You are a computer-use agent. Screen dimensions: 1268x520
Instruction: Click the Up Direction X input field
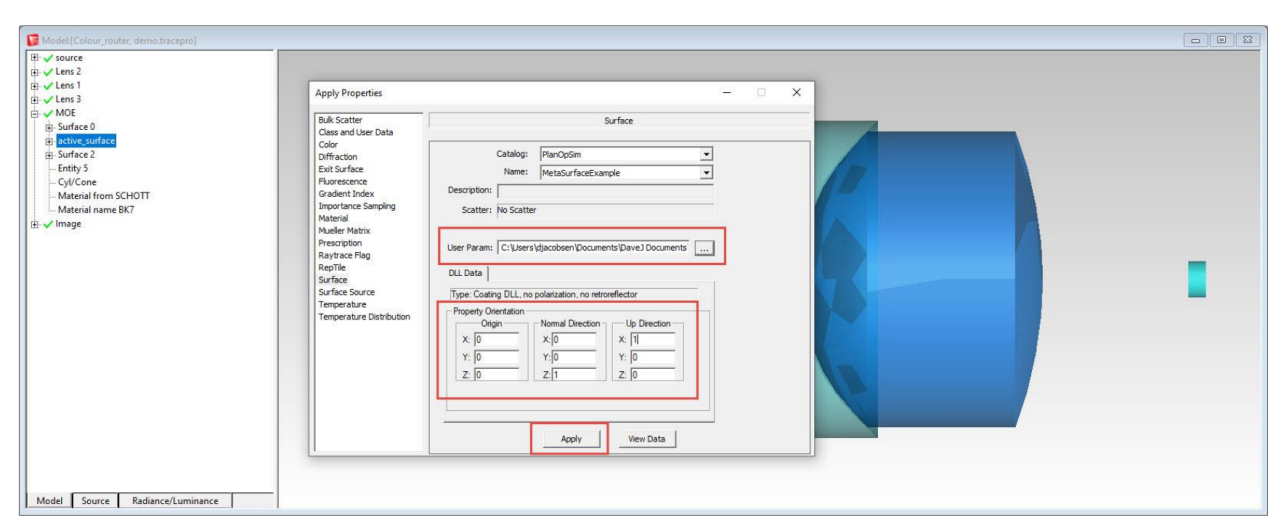(653, 339)
